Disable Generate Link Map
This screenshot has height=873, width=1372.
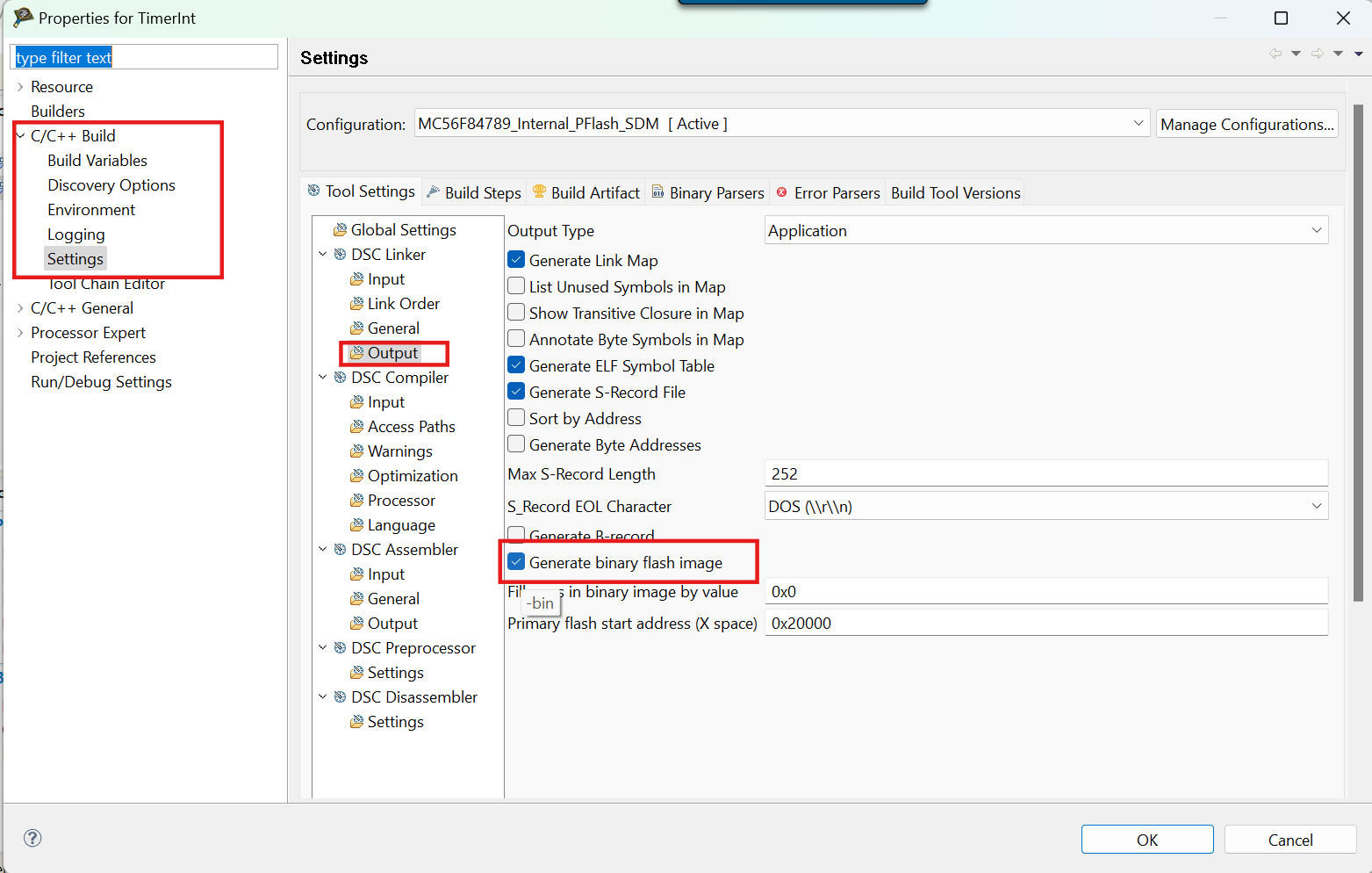coord(516,259)
